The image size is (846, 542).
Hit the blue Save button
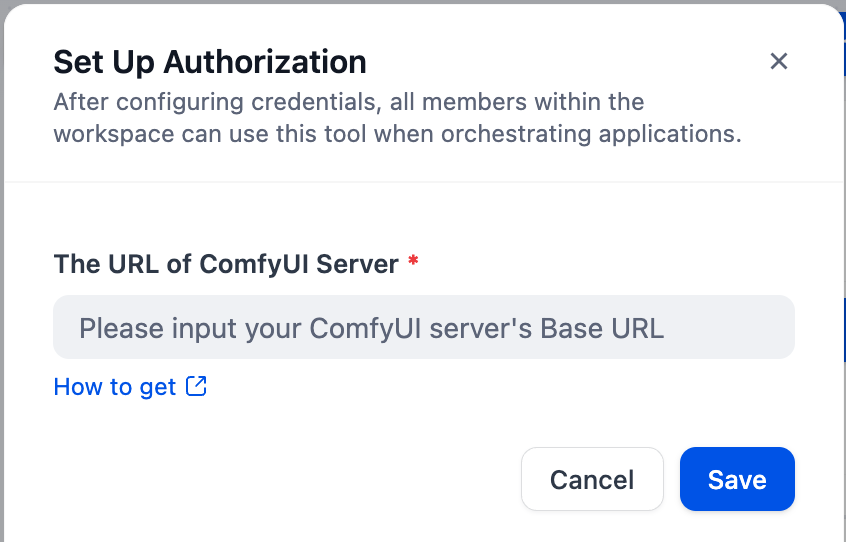point(737,479)
